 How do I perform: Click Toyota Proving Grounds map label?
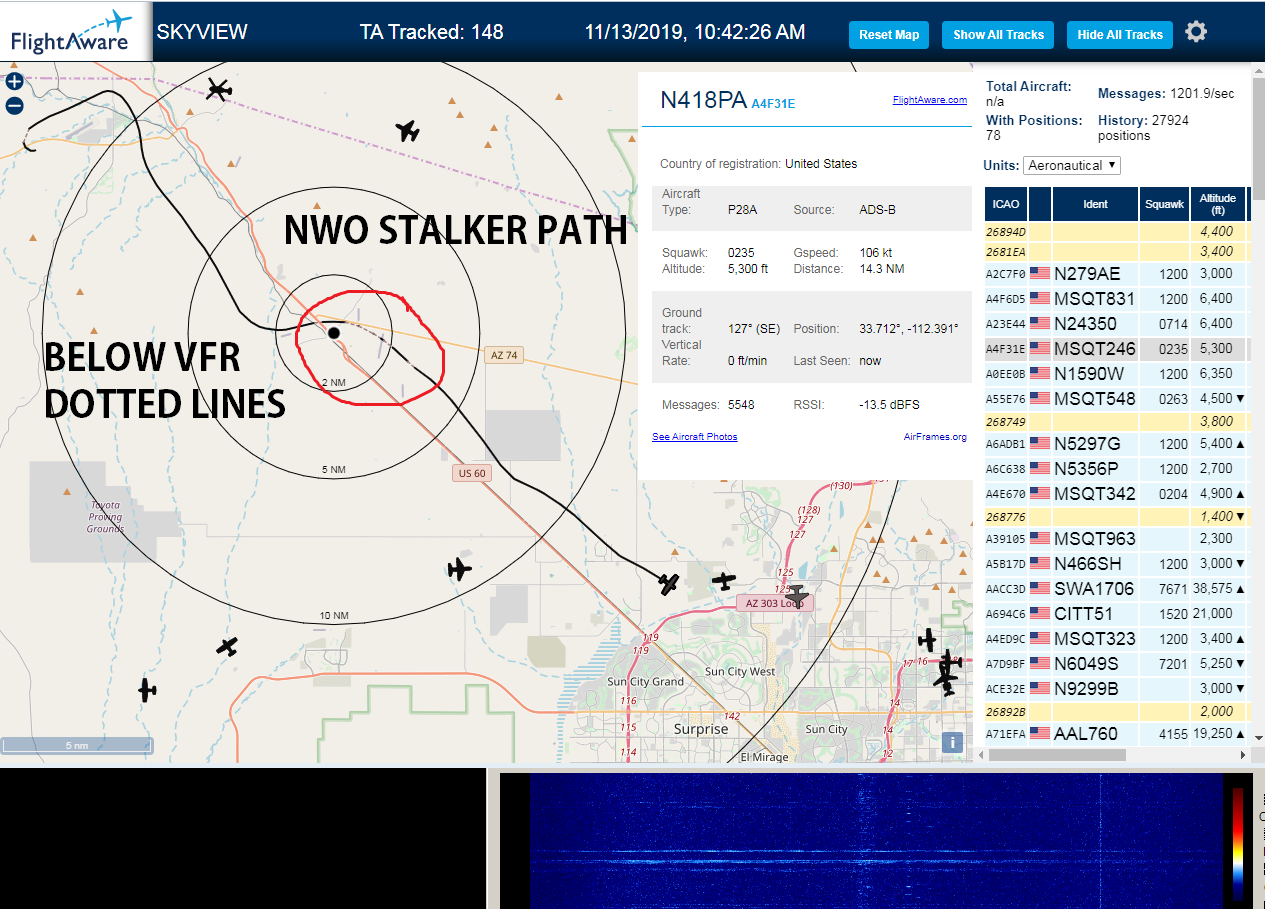(105, 517)
